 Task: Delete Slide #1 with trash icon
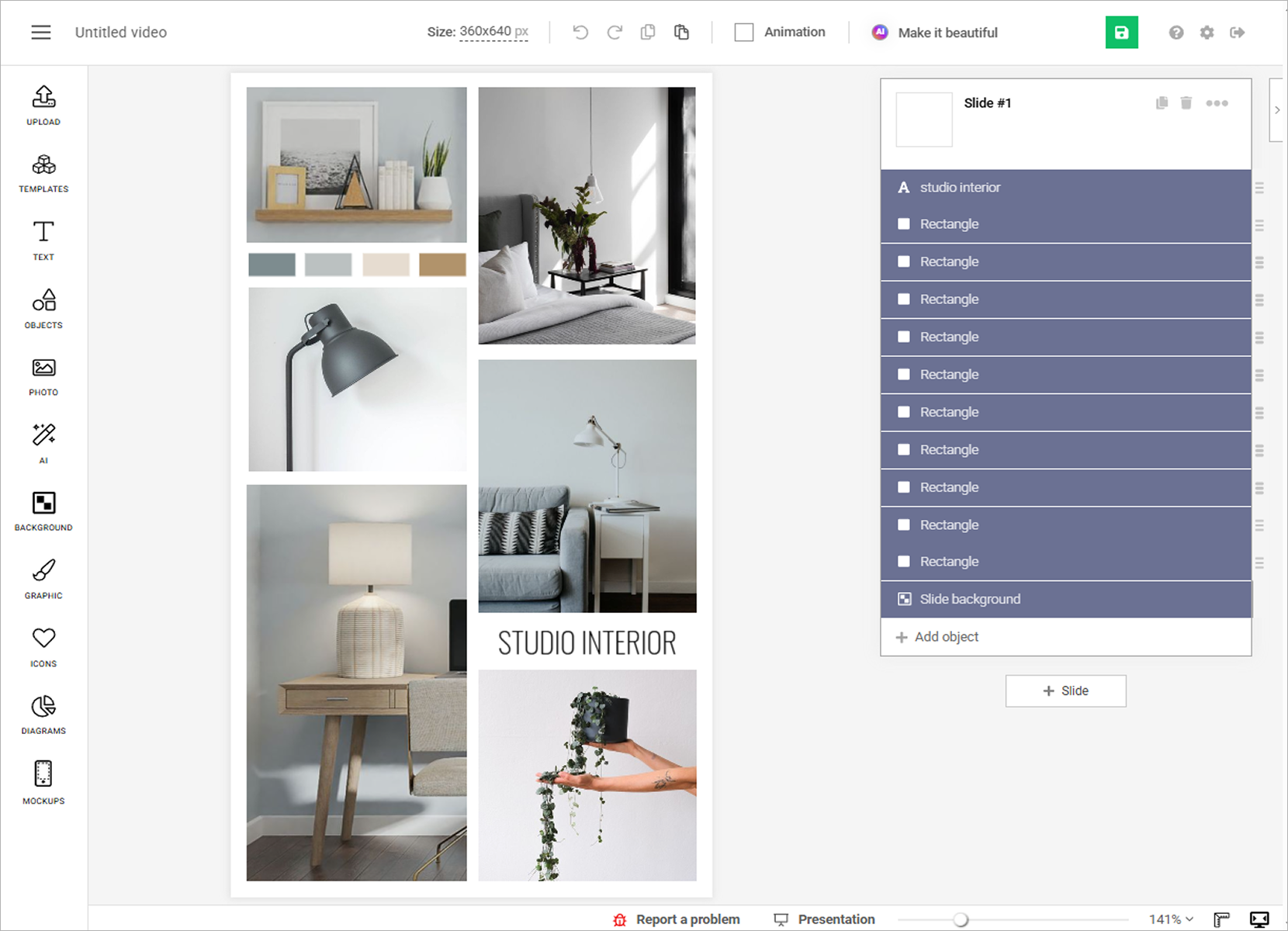(1186, 103)
